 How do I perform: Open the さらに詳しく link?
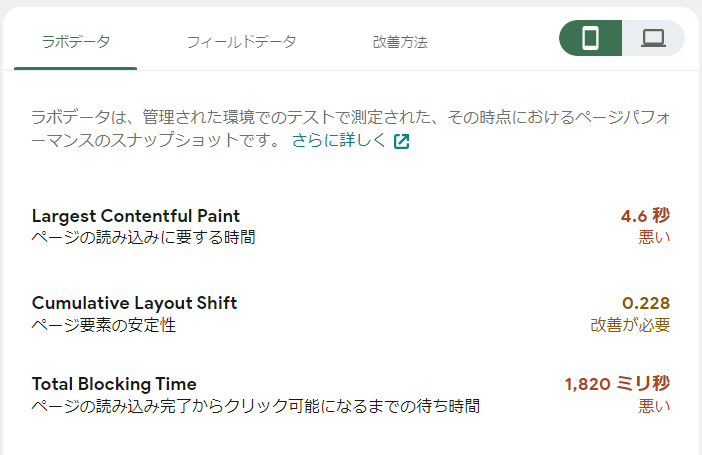[x=338, y=141]
